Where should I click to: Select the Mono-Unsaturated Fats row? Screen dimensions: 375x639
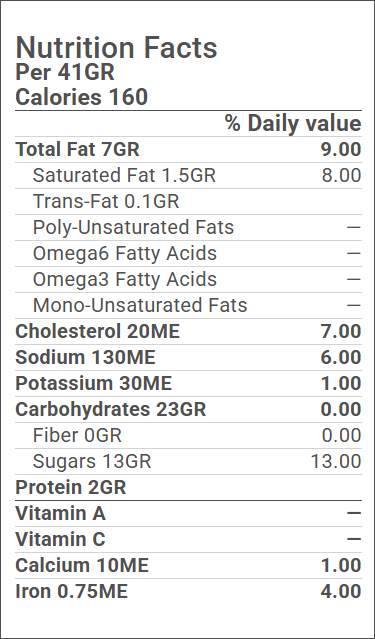(x=188, y=306)
